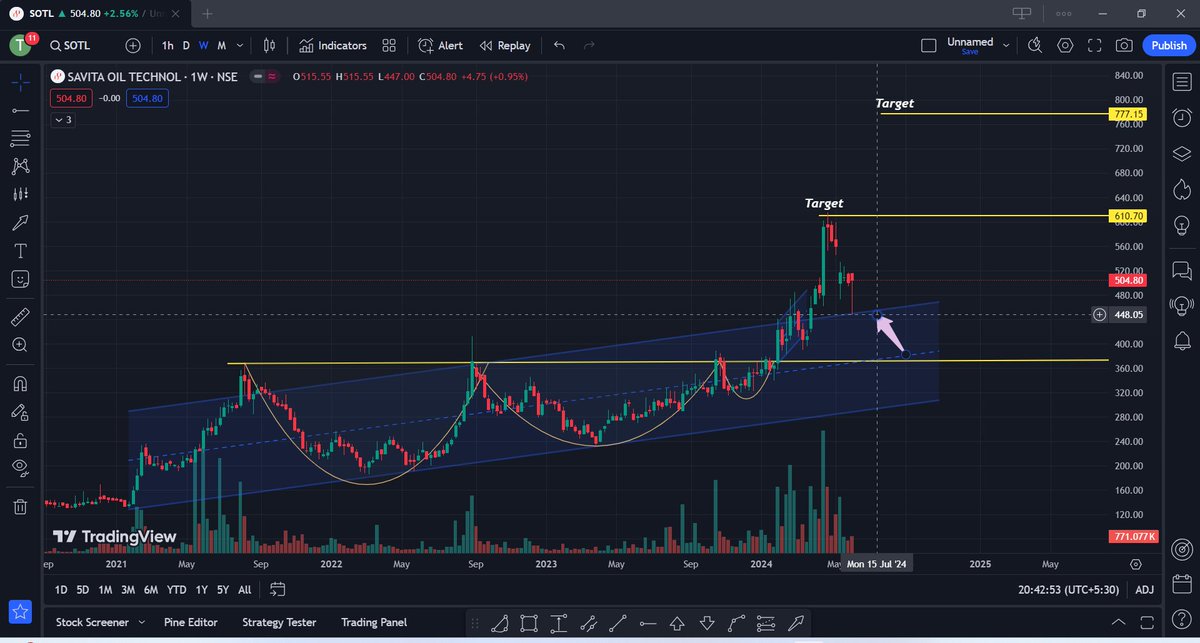Image resolution: width=1200 pixels, height=643 pixels.
Task: Open the Fibonacci retracement tools
Action: tap(20, 138)
